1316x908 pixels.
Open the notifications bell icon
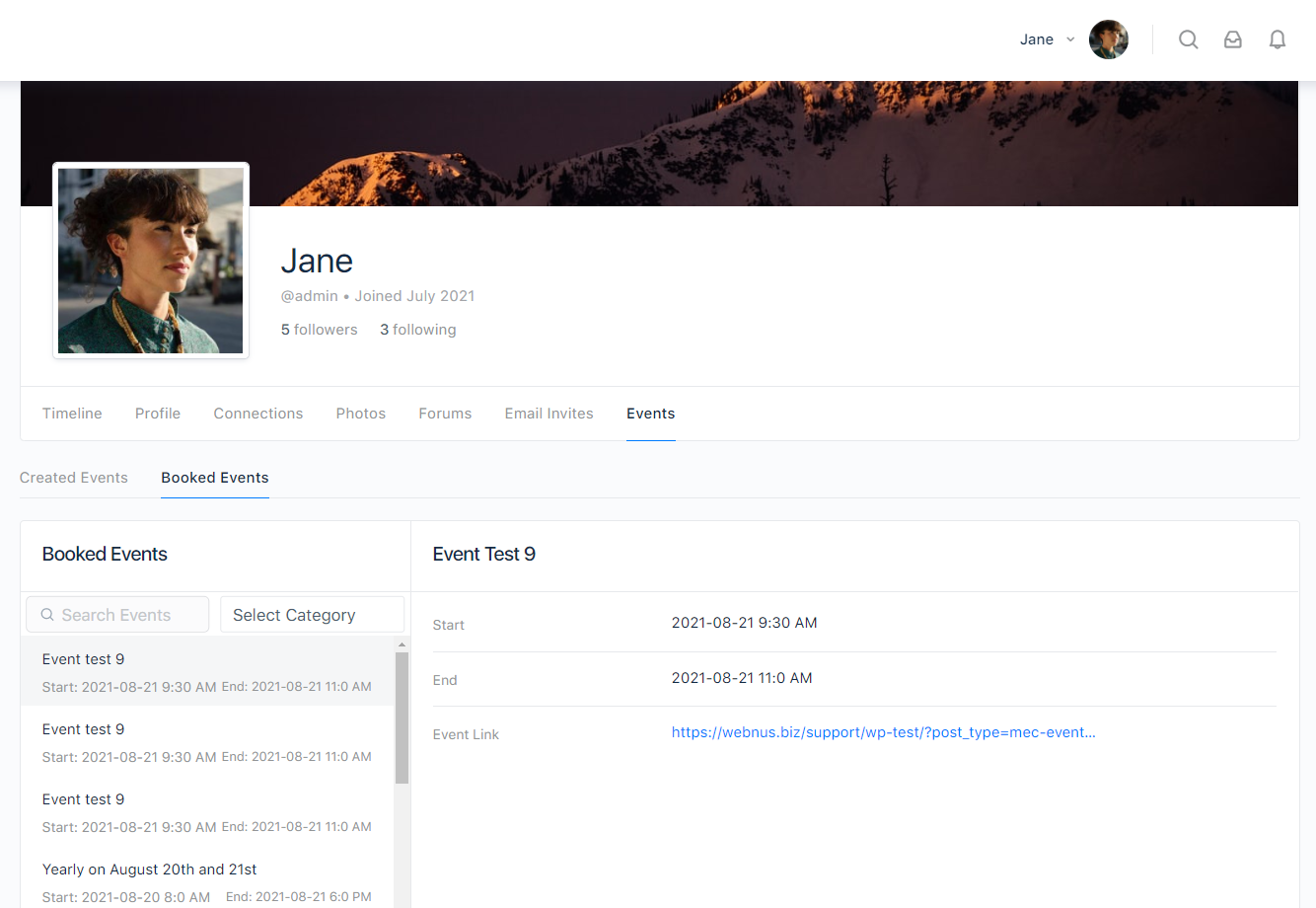pyautogui.click(x=1277, y=39)
